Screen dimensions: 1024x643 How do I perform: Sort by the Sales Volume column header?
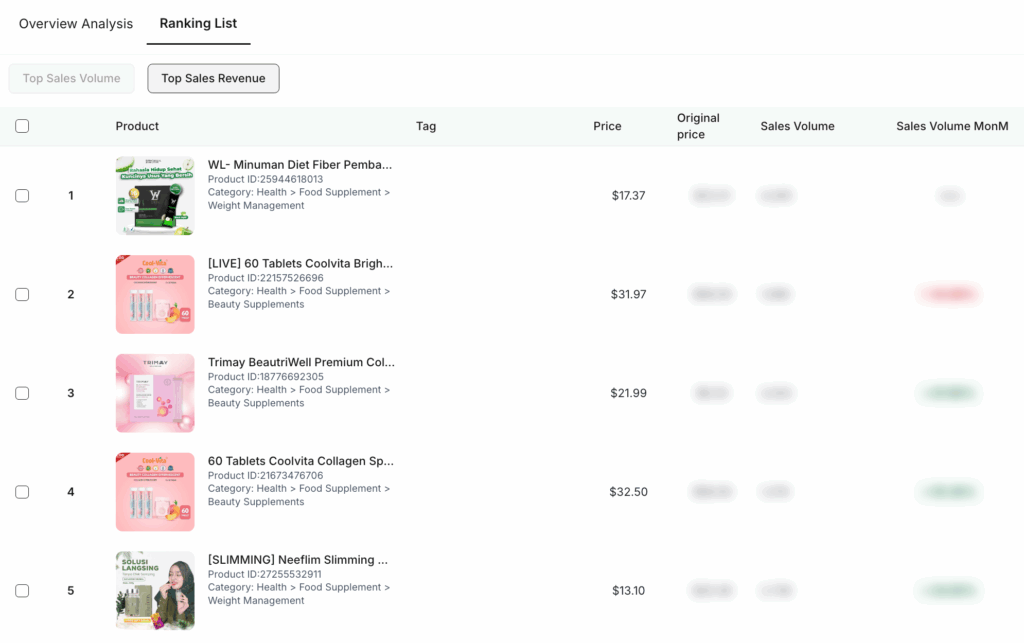(x=797, y=126)
